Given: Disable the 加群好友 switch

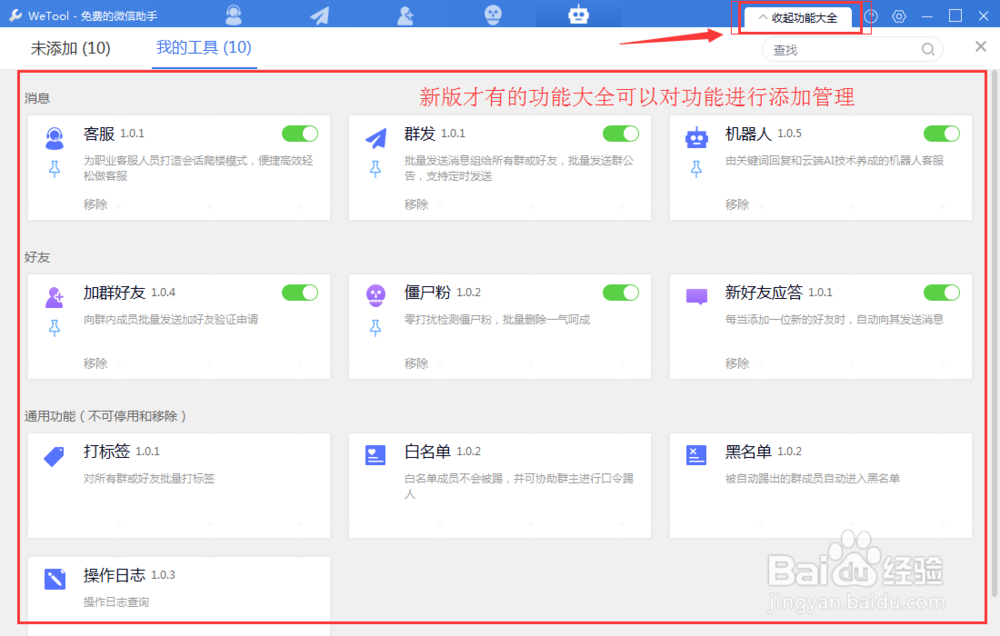Looking at the screenshot, I should point(300,292).
